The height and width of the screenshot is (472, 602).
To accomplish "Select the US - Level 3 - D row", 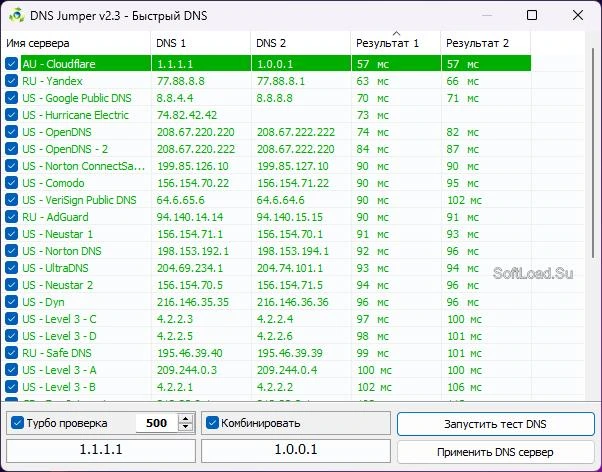I will click(x=268, y=336).
